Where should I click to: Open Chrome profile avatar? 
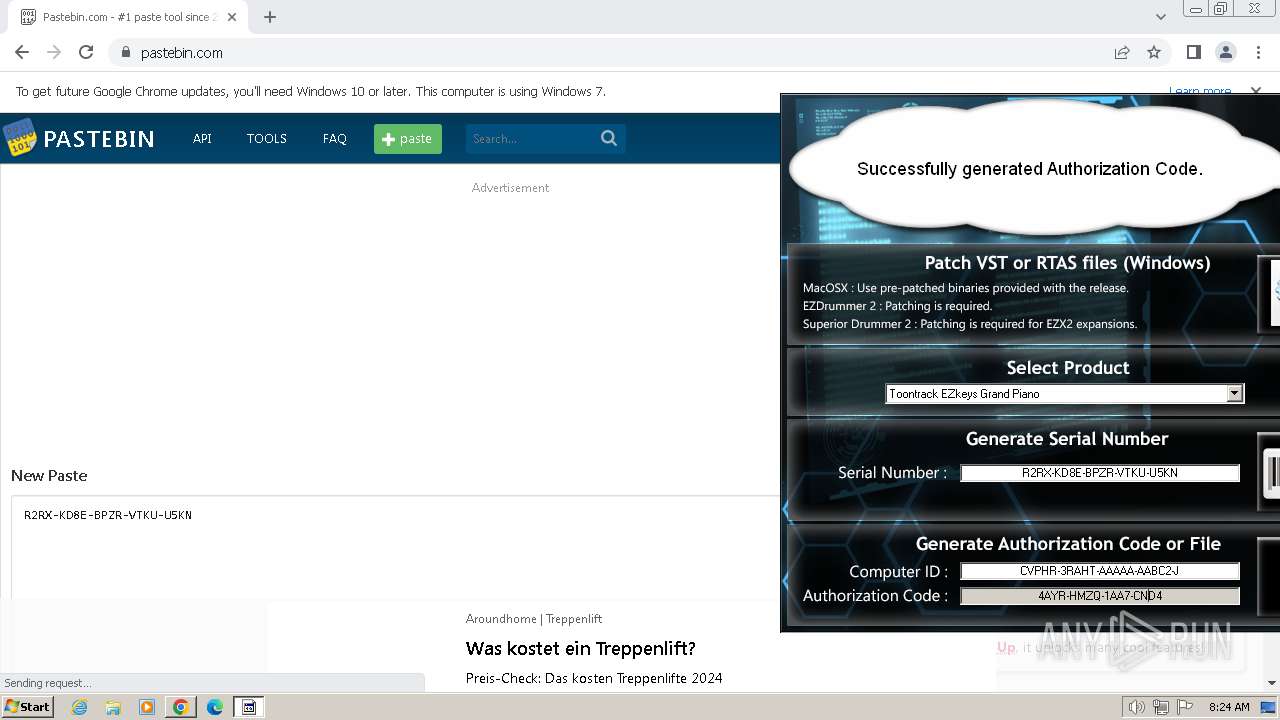pos(1225,52)
